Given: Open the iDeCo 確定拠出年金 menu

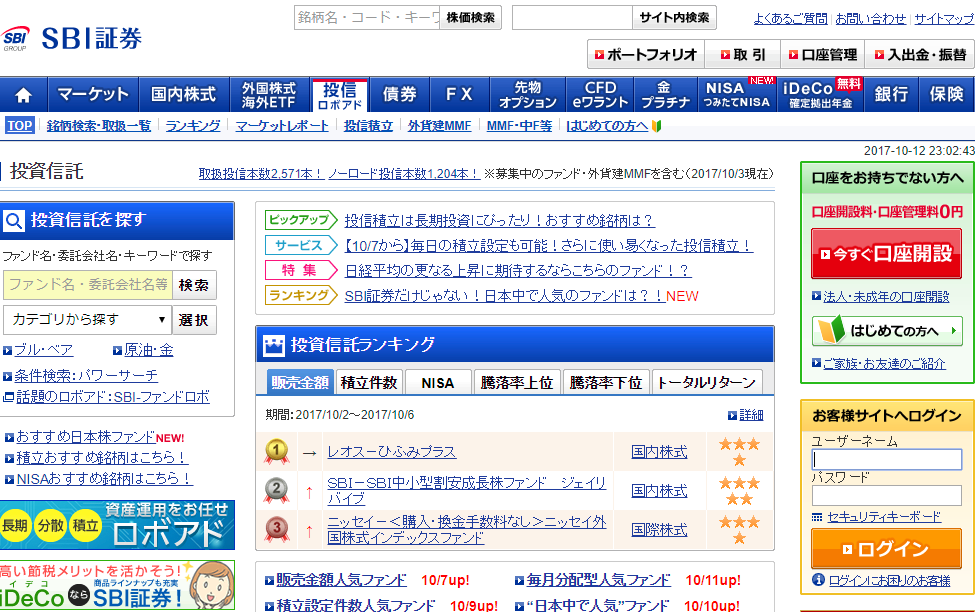Looking at the screenshot, I should coord(821,95).
